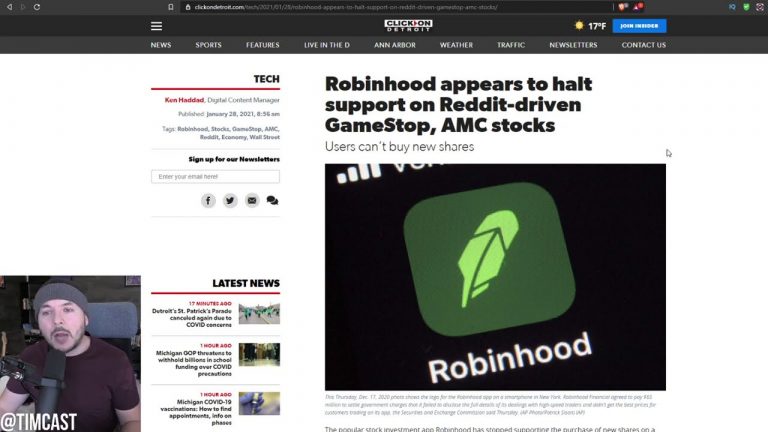Click the Robinhood article main image
This screenshot has height=432, width=768.
tap(495, 277)
